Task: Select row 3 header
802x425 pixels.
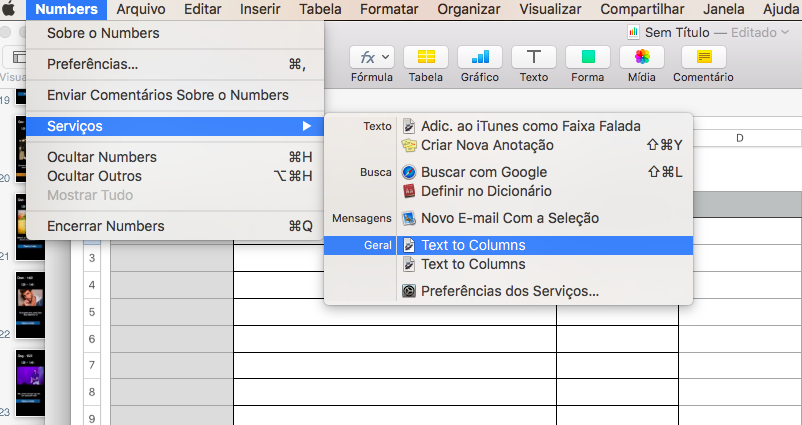Action: click(x=92, y=258)
